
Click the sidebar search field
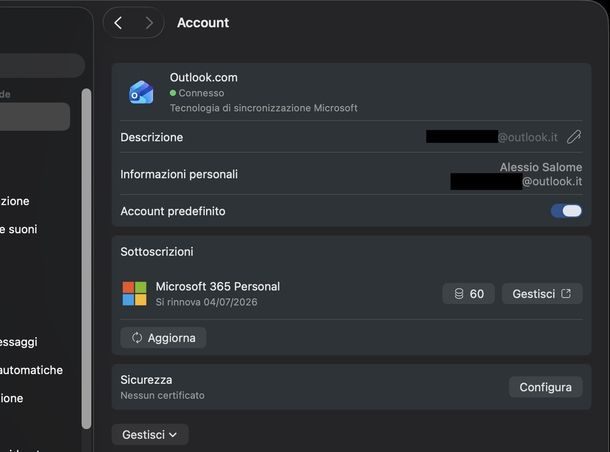click(42, 65)
